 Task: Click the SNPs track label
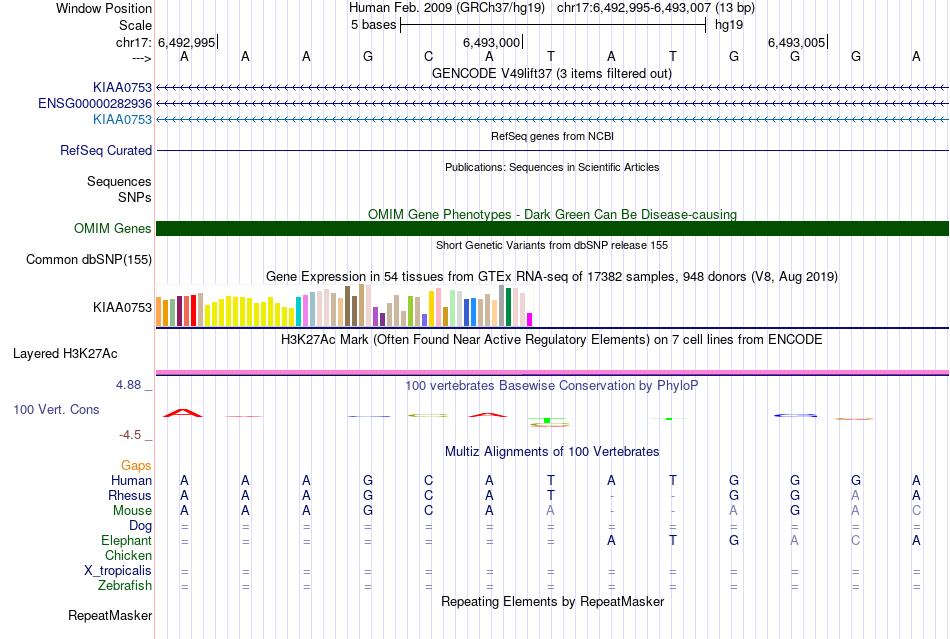pos(135,197)
